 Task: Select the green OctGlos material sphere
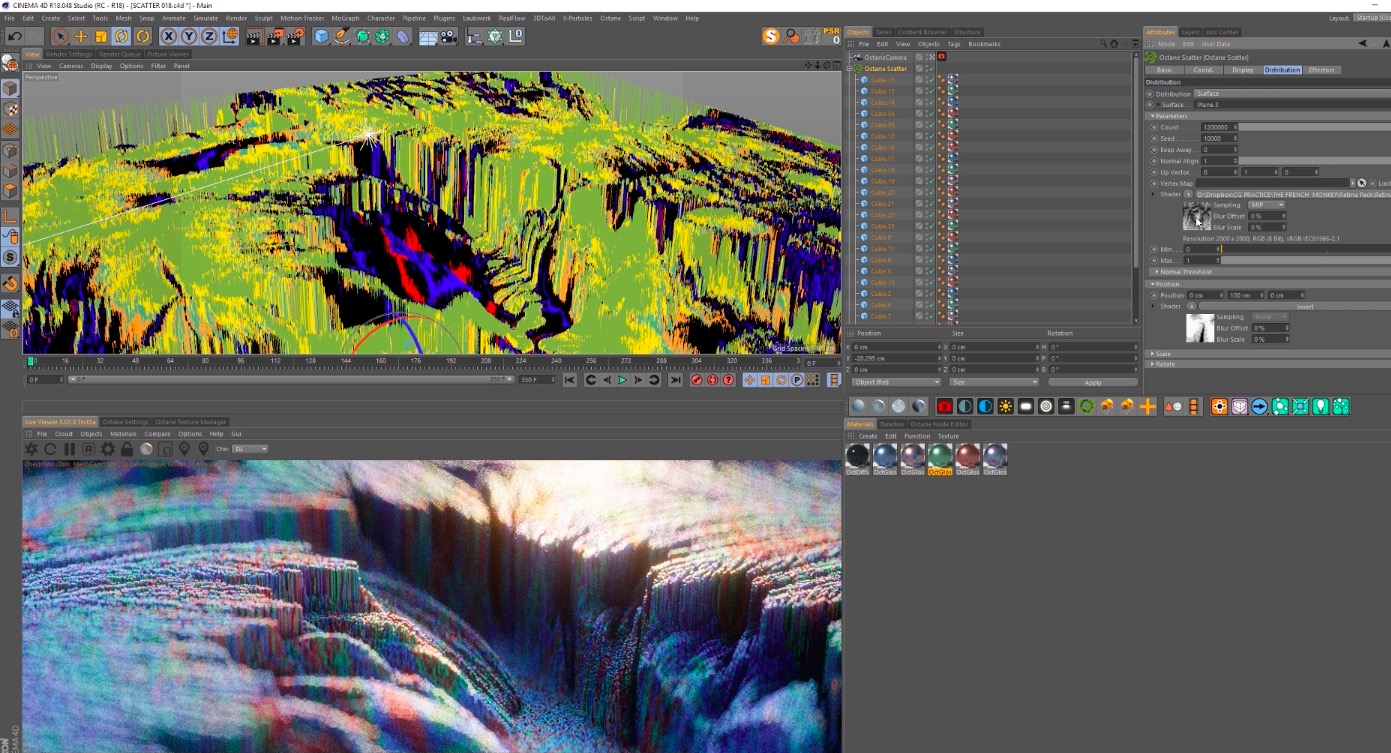coord(940,457)
